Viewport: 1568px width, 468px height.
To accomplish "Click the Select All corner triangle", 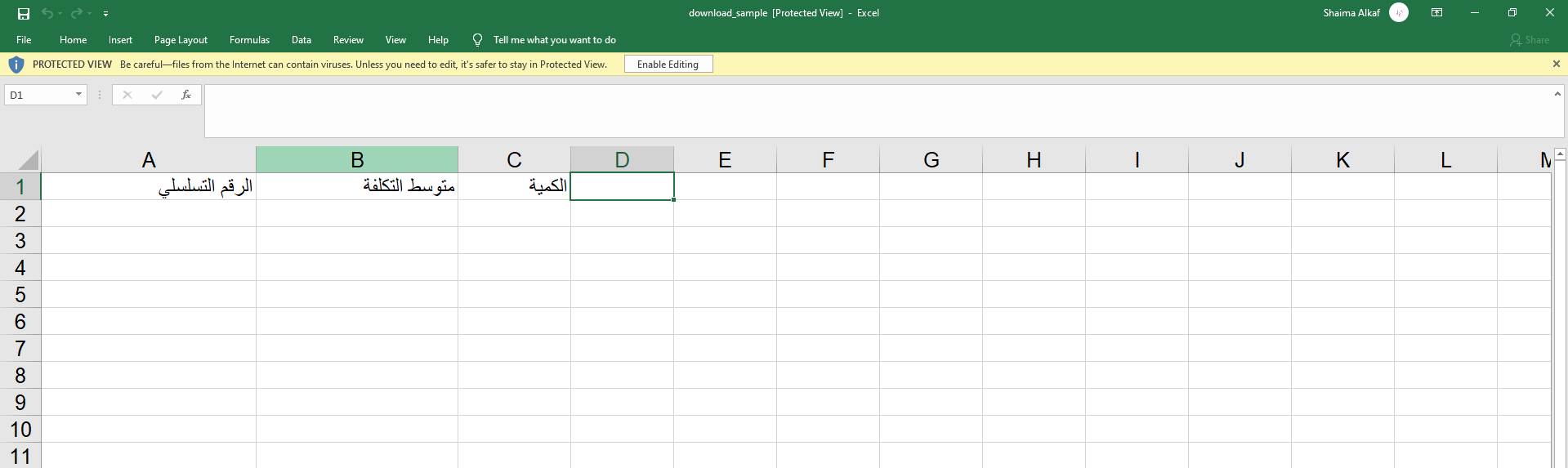I will tap(29, 160).
